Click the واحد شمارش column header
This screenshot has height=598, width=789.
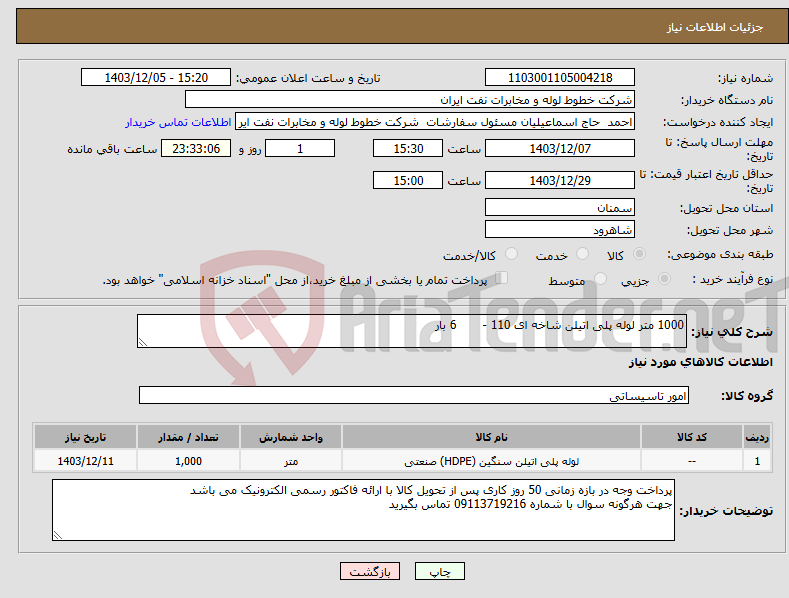(291, 437)
